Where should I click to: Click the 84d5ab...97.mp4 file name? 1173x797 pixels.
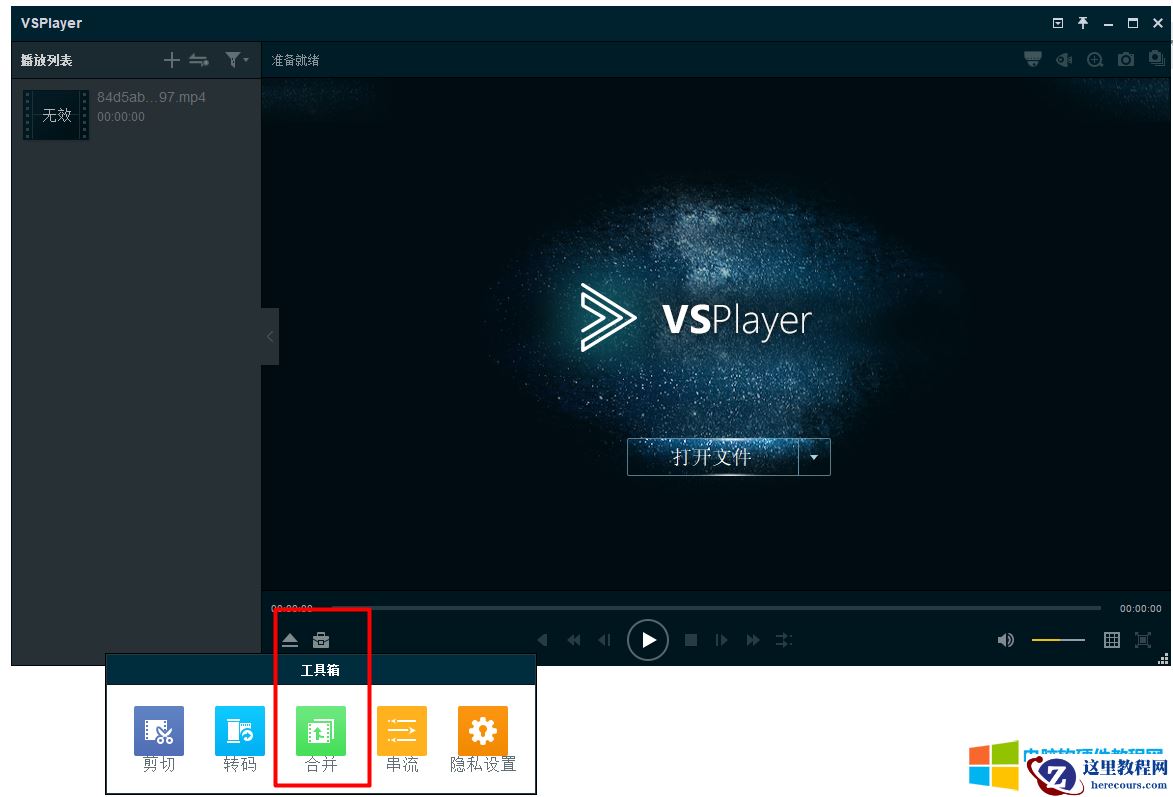pyautogui.click(x=151, y=97)
